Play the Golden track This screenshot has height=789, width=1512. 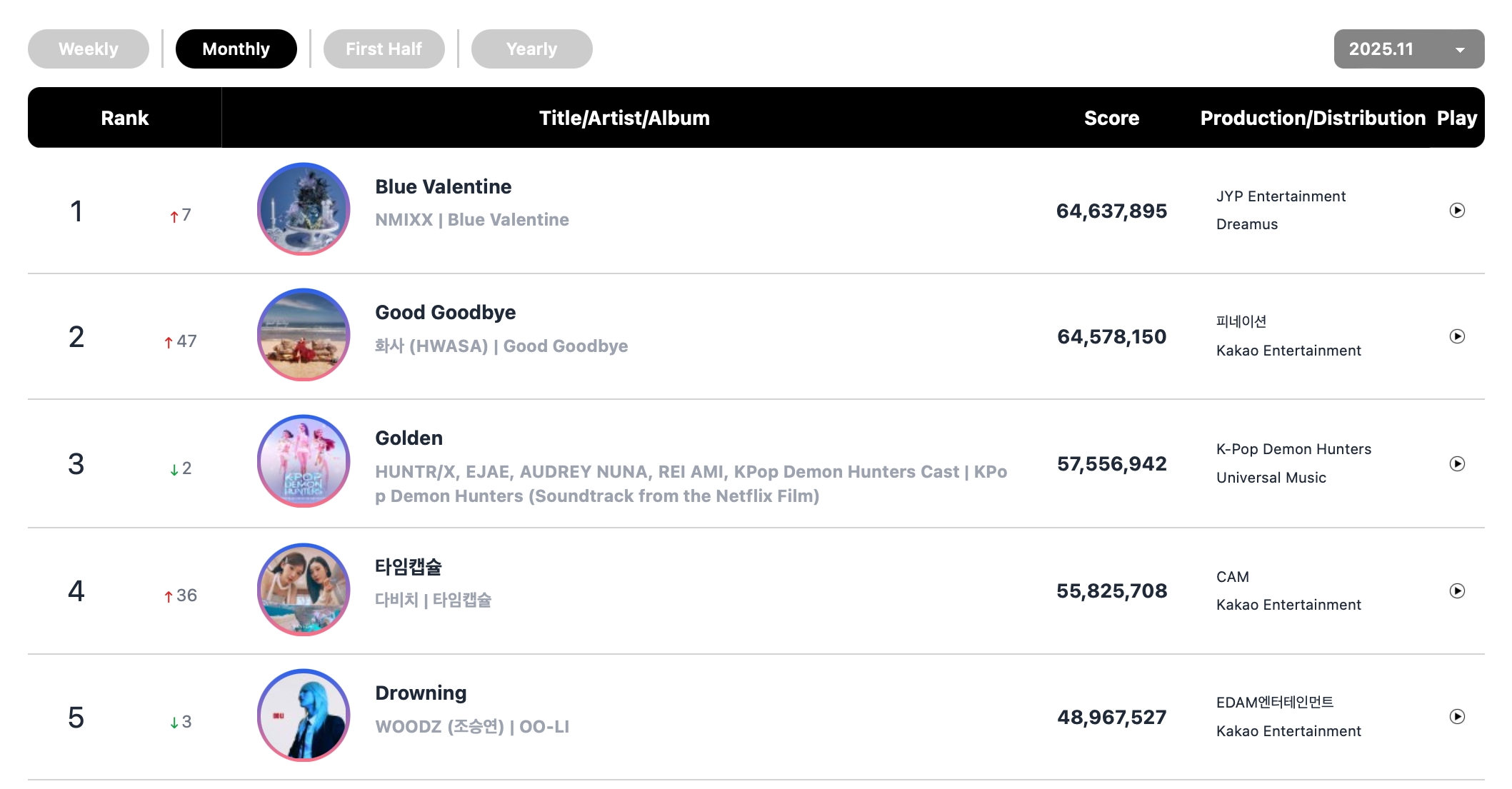click(1457, 464)
